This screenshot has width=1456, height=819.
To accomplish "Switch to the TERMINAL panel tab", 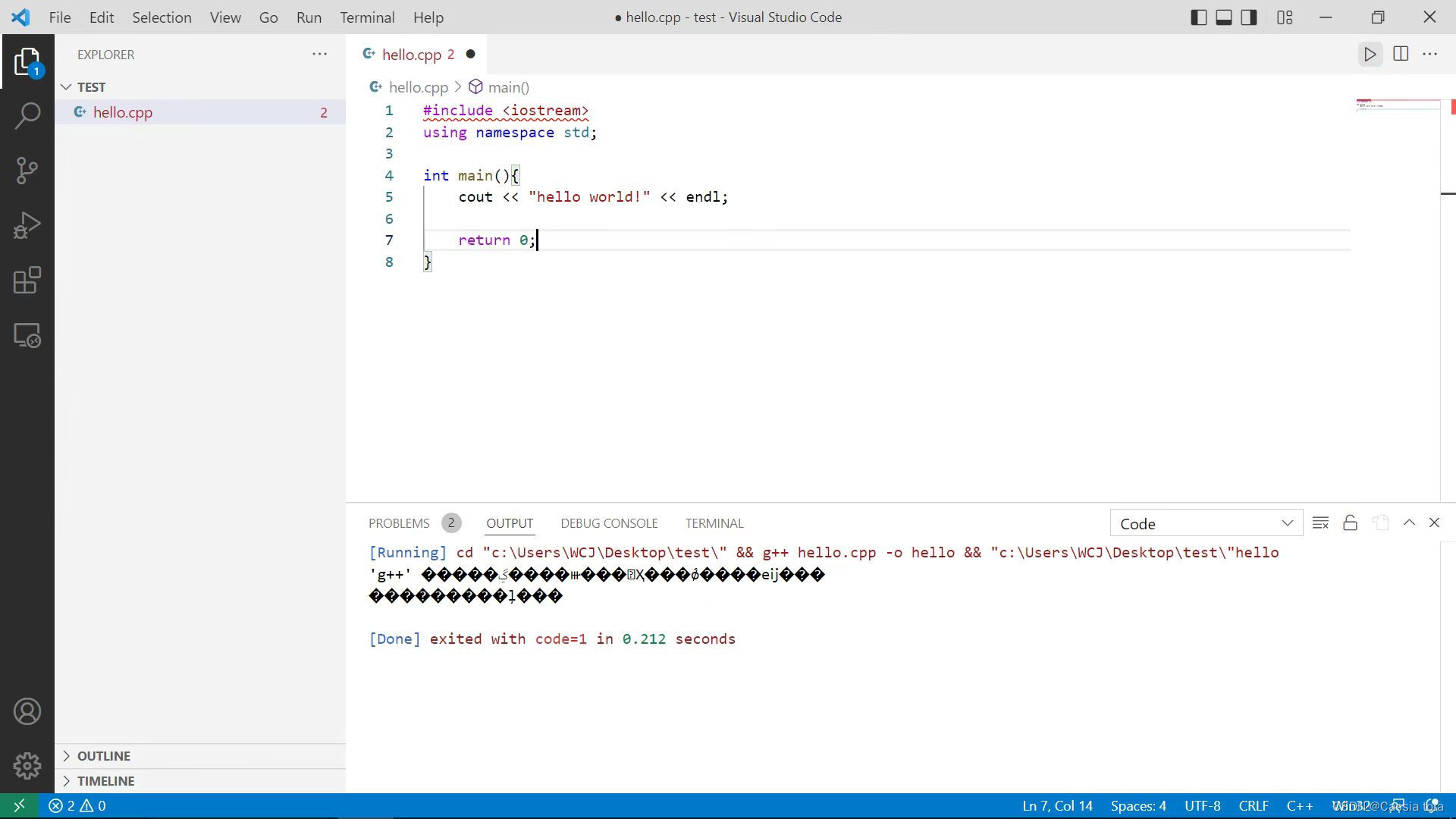I will click(x=714, y=523).
